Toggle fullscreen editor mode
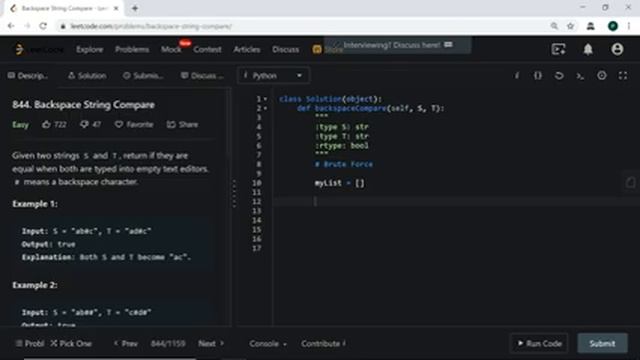The image size is (640, 360). tap(623, 76)
